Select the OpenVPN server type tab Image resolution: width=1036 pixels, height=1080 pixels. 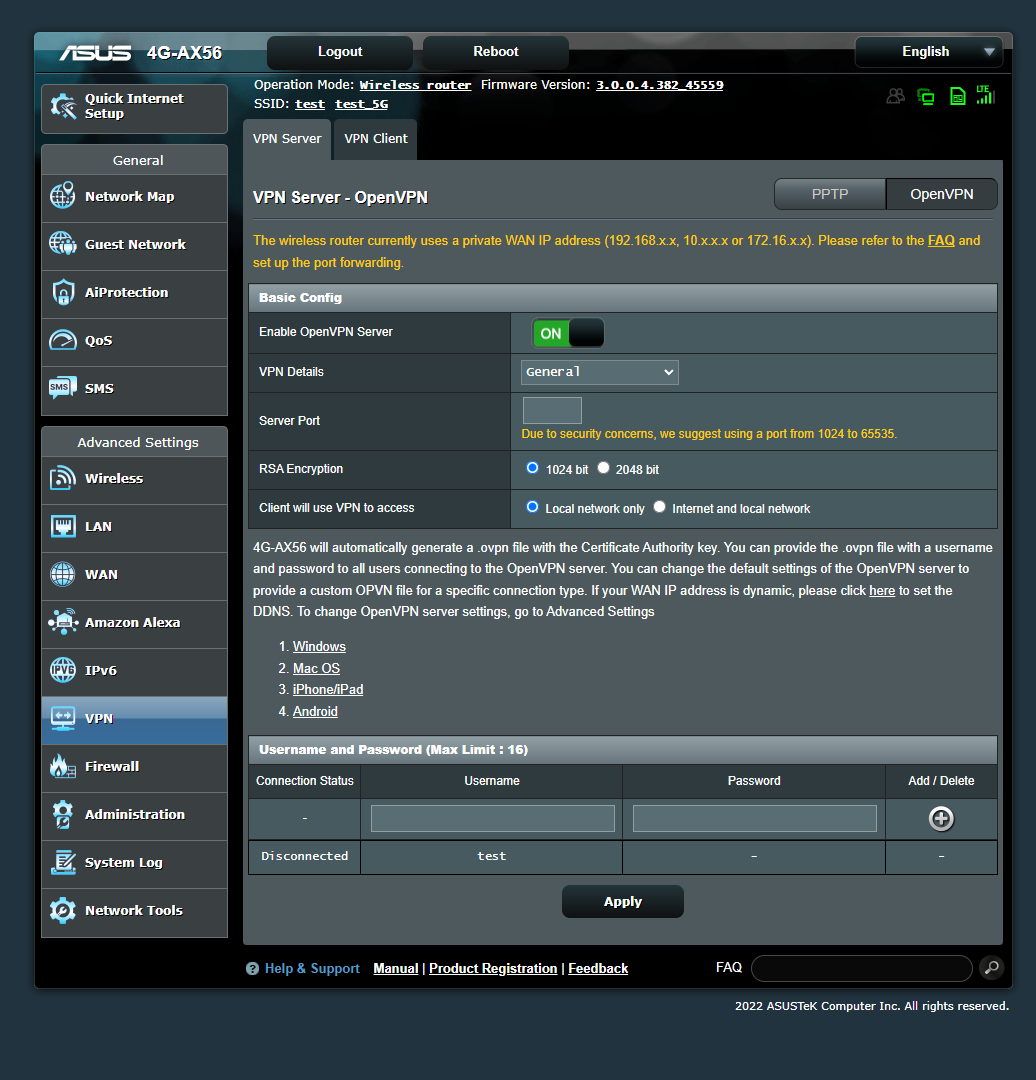pyautogui.click(x=942, y=194)
